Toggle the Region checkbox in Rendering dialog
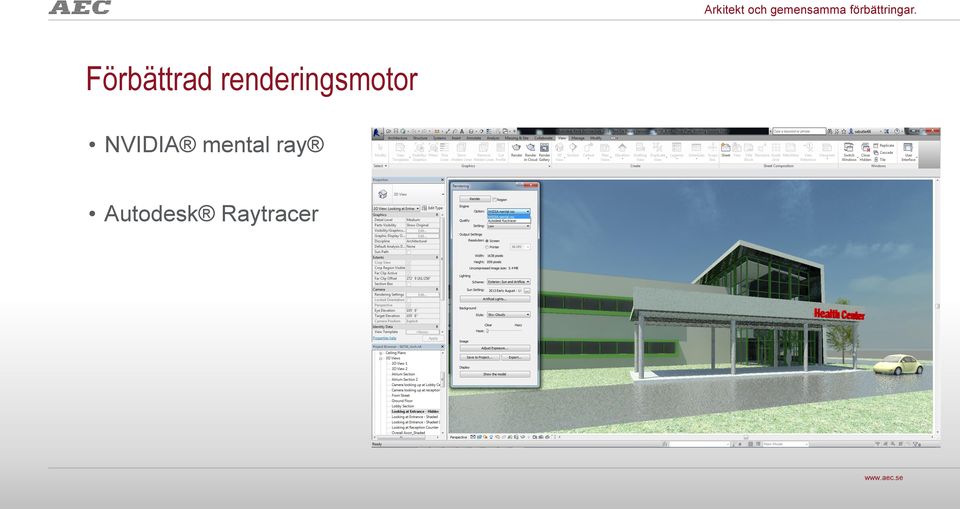 pos(494,200)
